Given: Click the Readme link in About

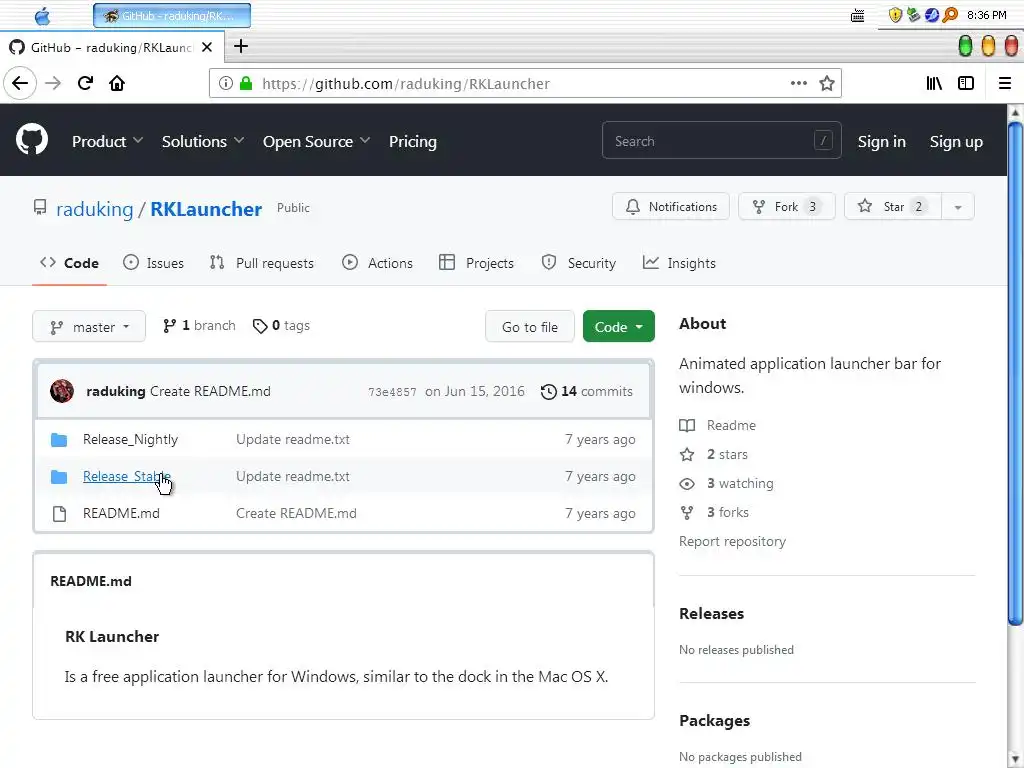Looking at the screenshot, I should tap(718, 425).
